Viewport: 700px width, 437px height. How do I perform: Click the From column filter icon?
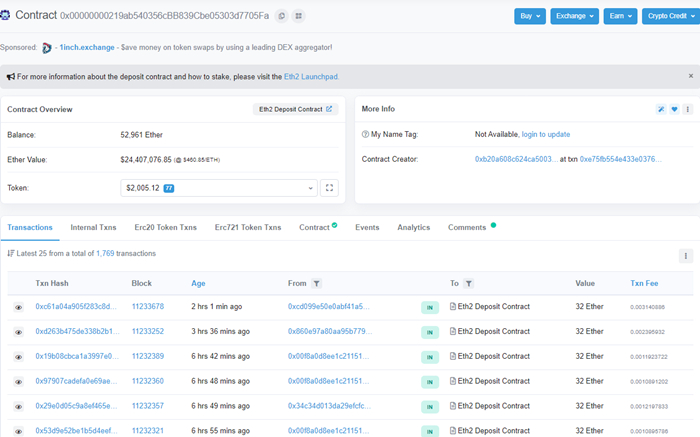(x=317, y=284)
